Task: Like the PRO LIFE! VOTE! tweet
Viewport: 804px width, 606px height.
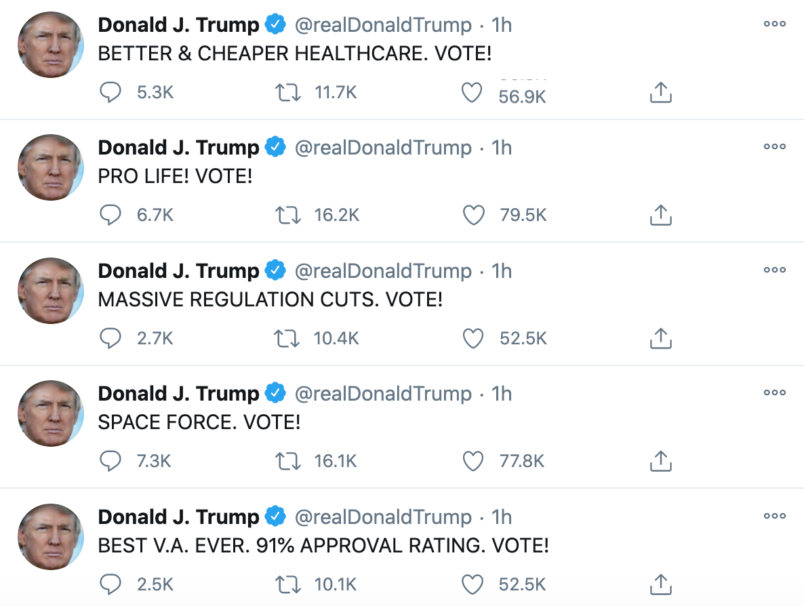Action: coord(472,216)
